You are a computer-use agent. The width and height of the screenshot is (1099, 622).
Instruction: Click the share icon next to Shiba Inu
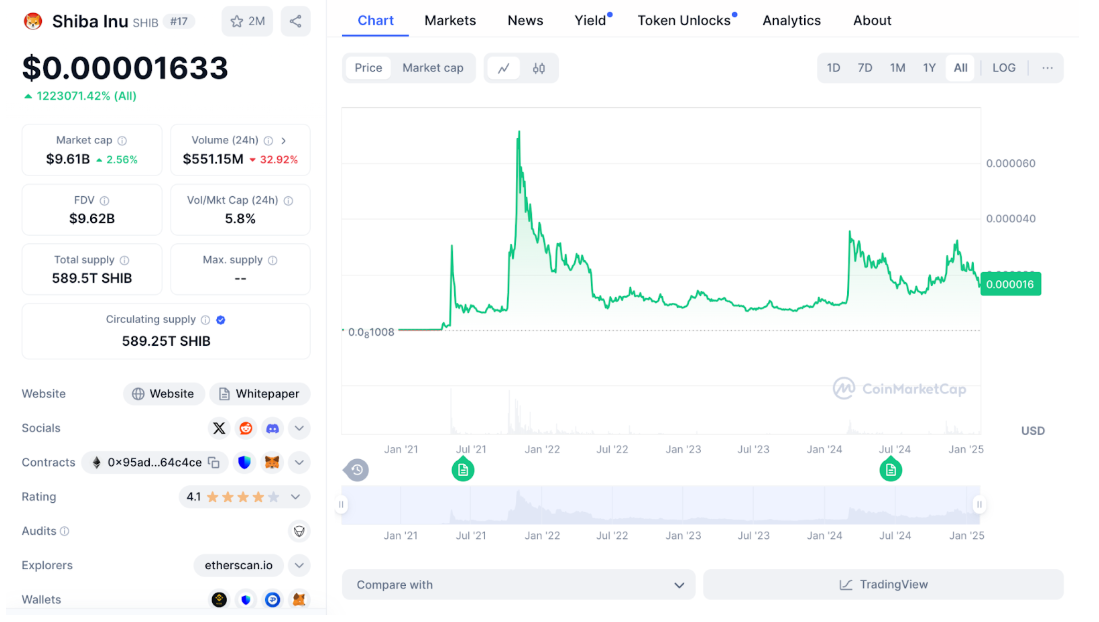(x=295, y=21)
